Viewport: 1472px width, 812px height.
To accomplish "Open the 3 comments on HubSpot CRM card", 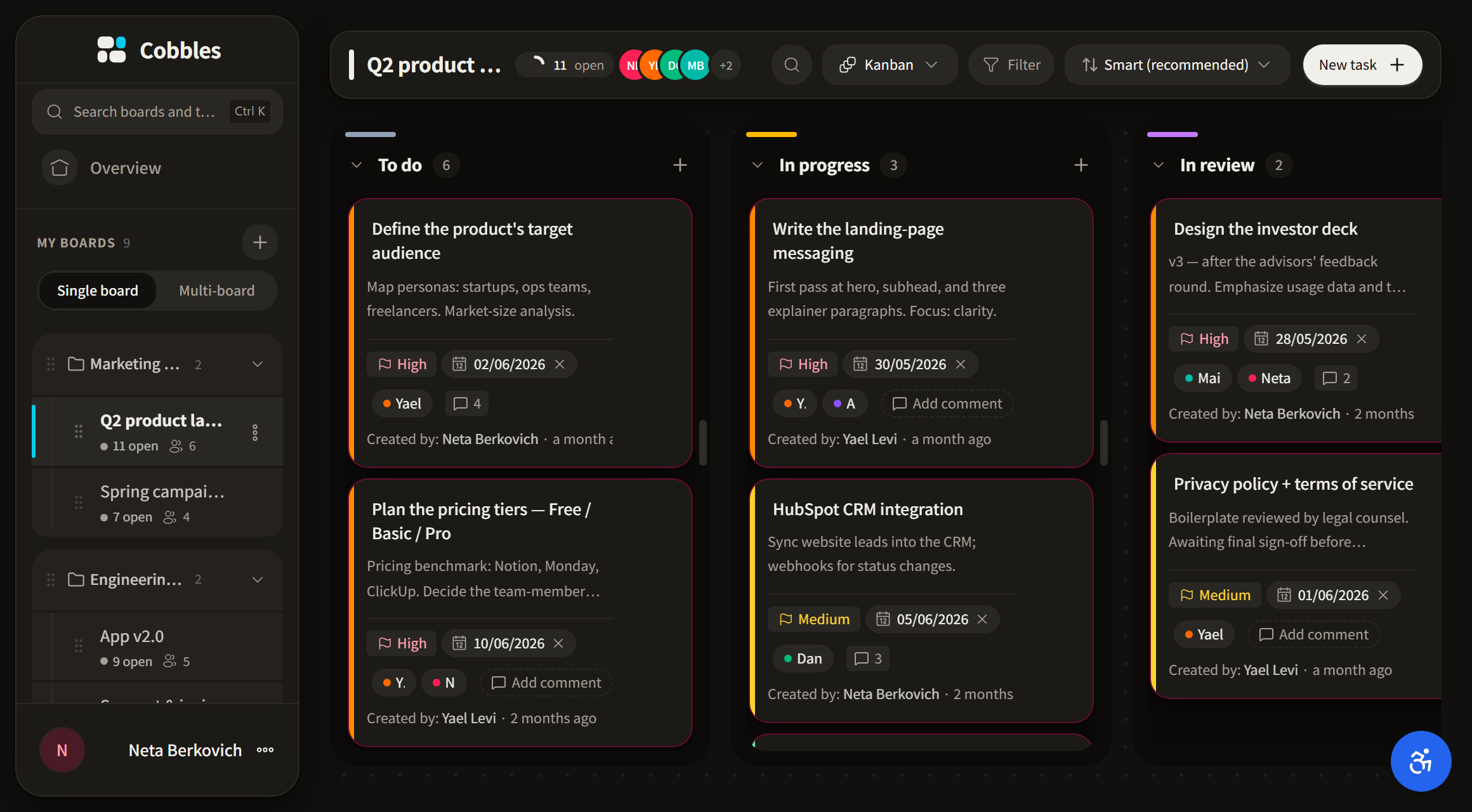I will (x=868, y=658).
